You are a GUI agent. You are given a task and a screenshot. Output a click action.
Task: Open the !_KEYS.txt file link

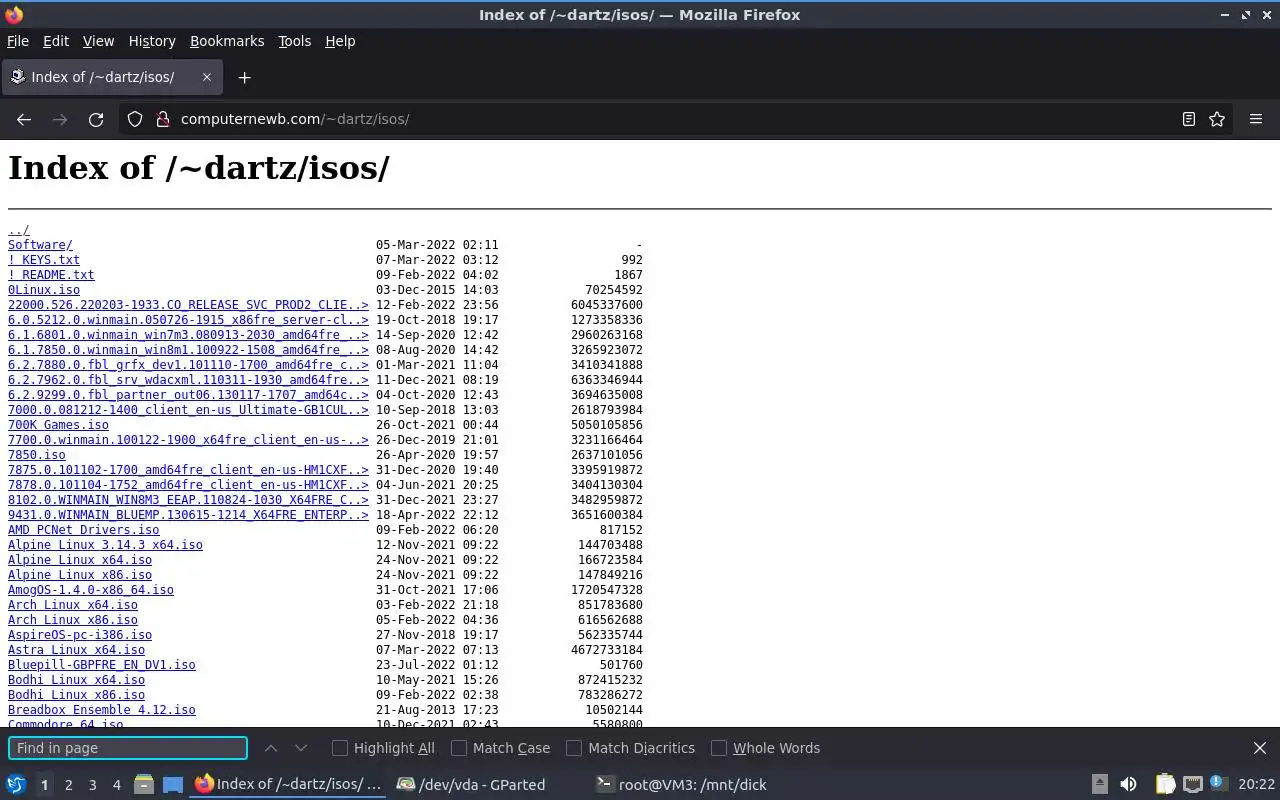click(44, 260)
